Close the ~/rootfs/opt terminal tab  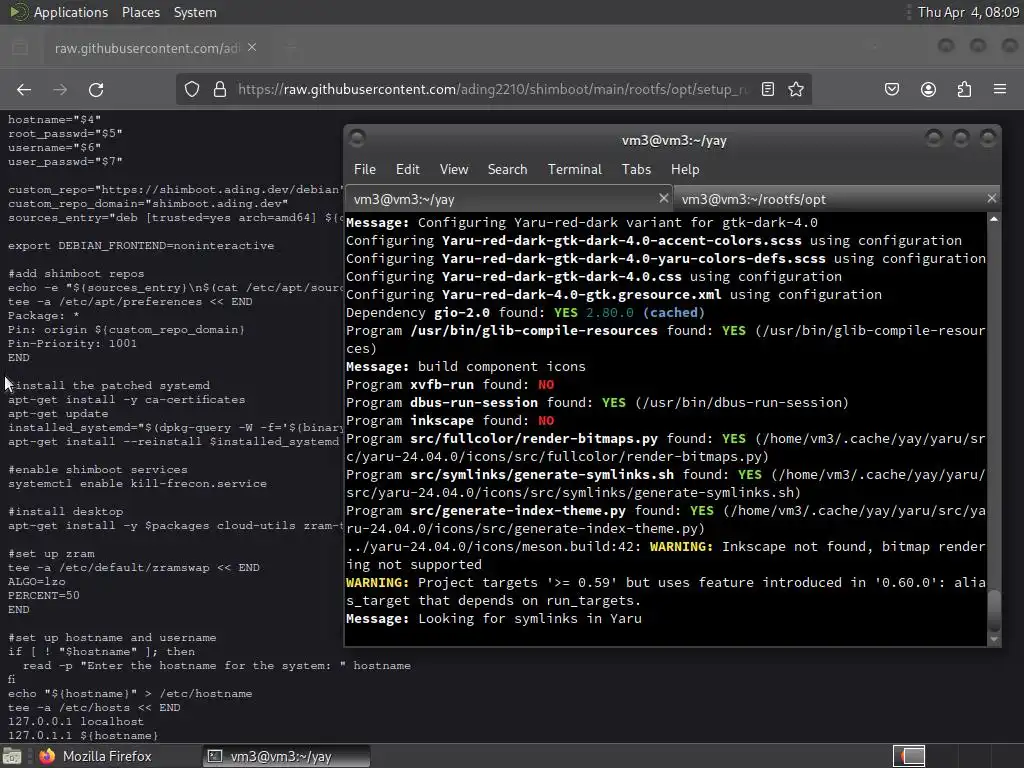tap(992, 198)
